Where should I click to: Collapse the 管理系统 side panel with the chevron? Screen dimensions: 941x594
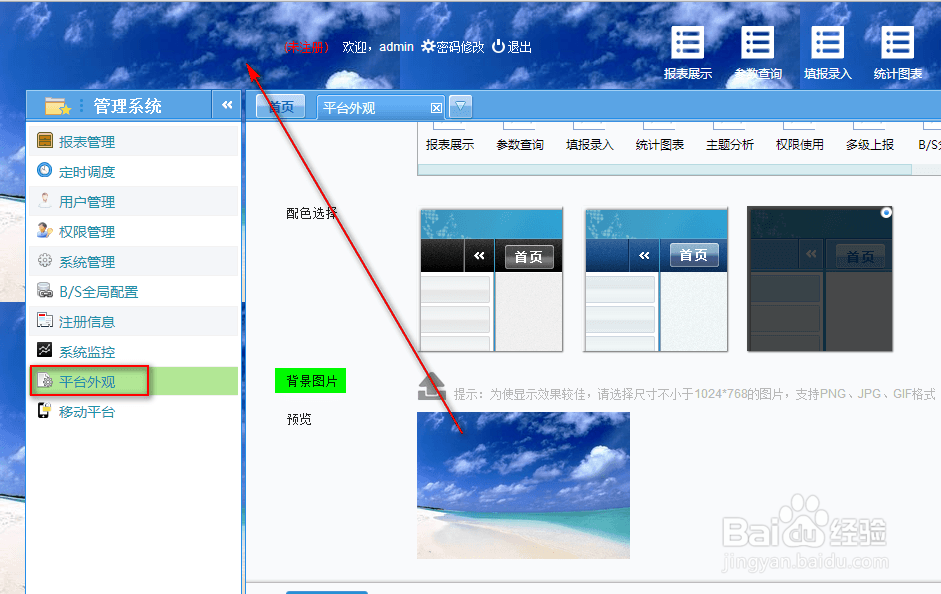pyautogui.click(x=227, y=104)
